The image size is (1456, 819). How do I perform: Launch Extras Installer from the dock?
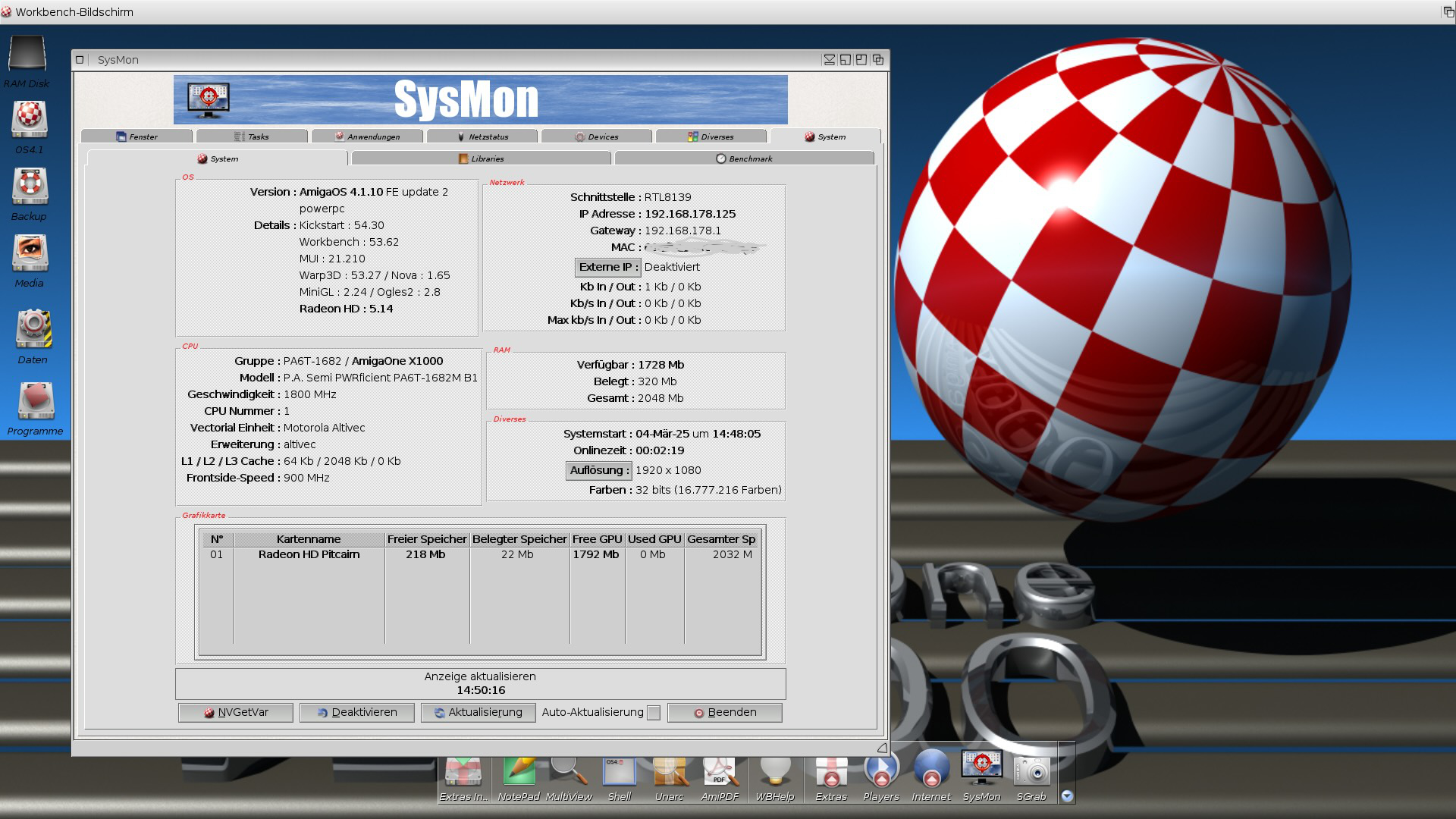[463, 779]
